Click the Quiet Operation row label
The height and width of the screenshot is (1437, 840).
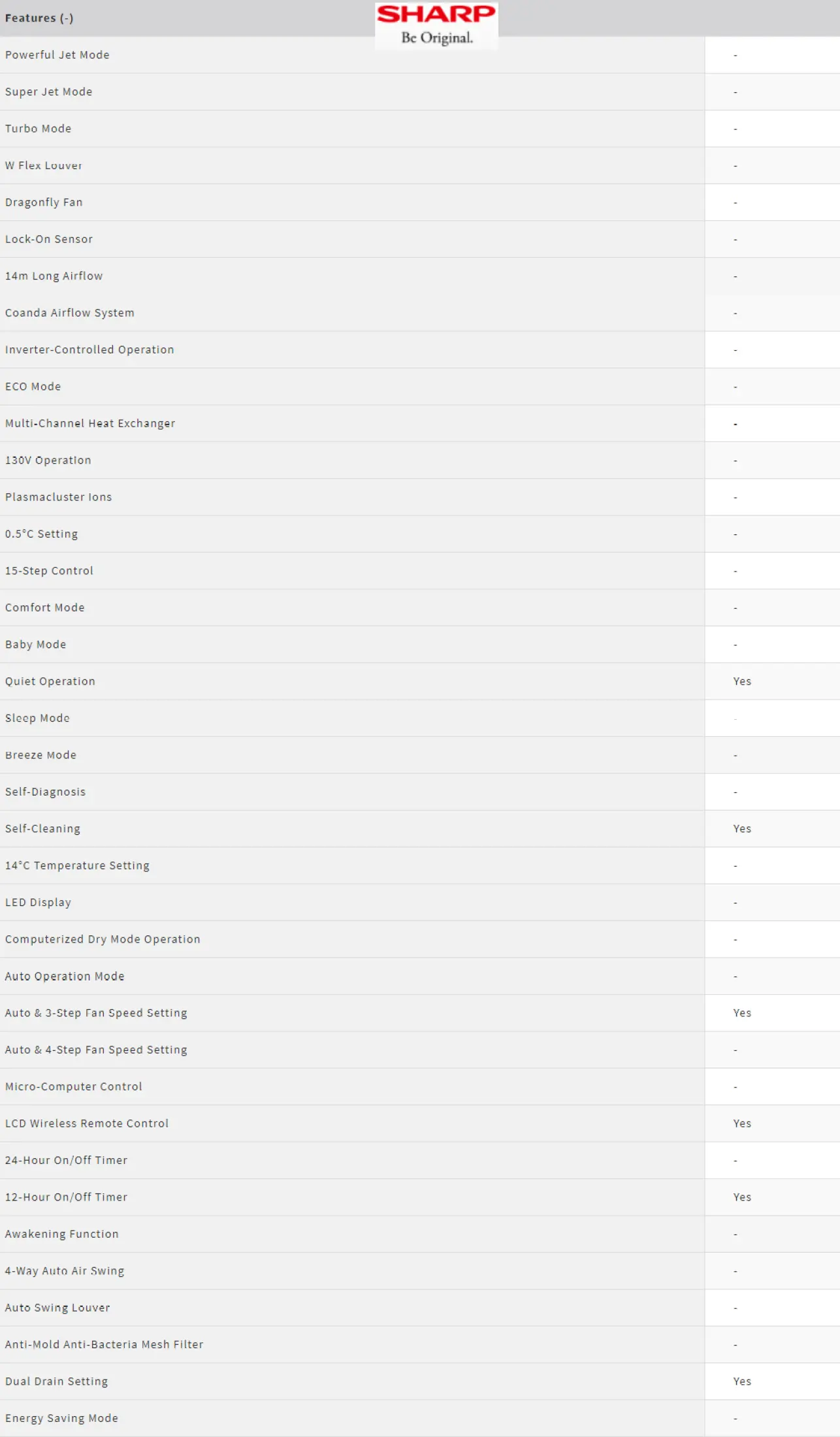[x=50, y=681]
